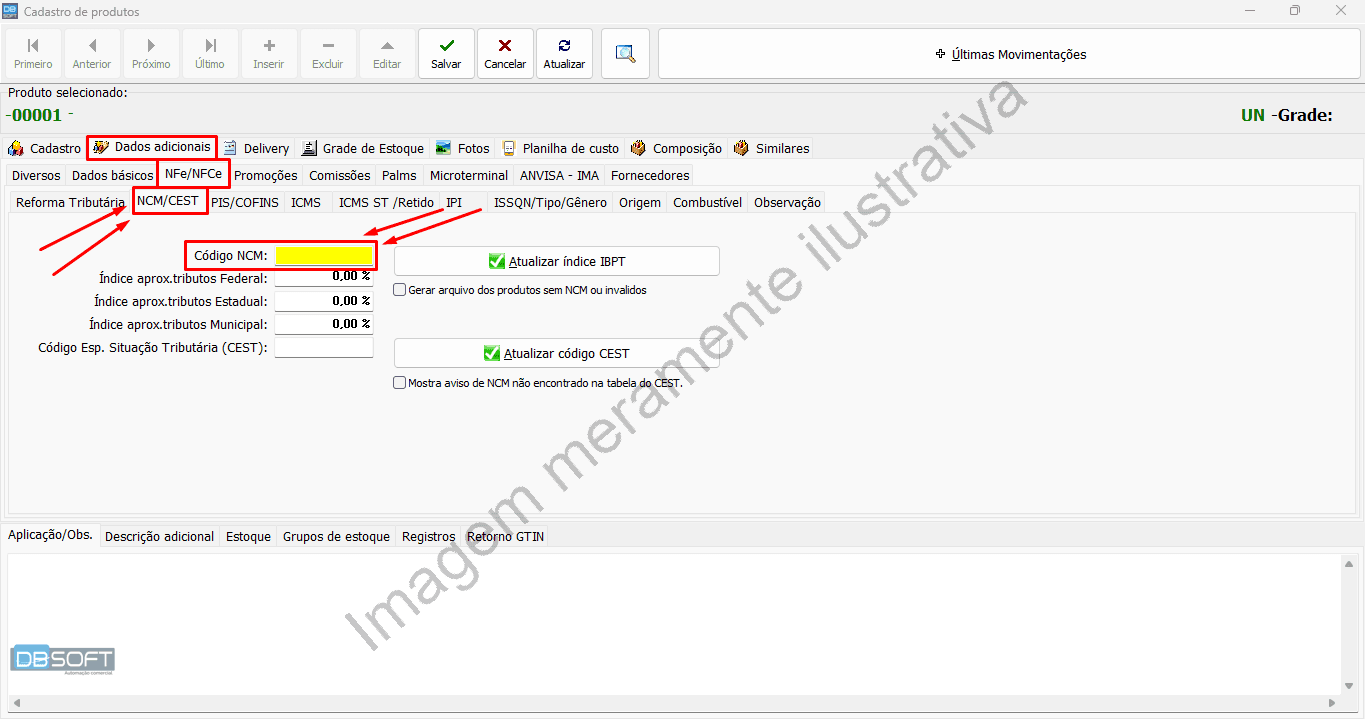Click the Atualizar código CEST button
Screen dimensions: 1365x719
pos(556,353)
